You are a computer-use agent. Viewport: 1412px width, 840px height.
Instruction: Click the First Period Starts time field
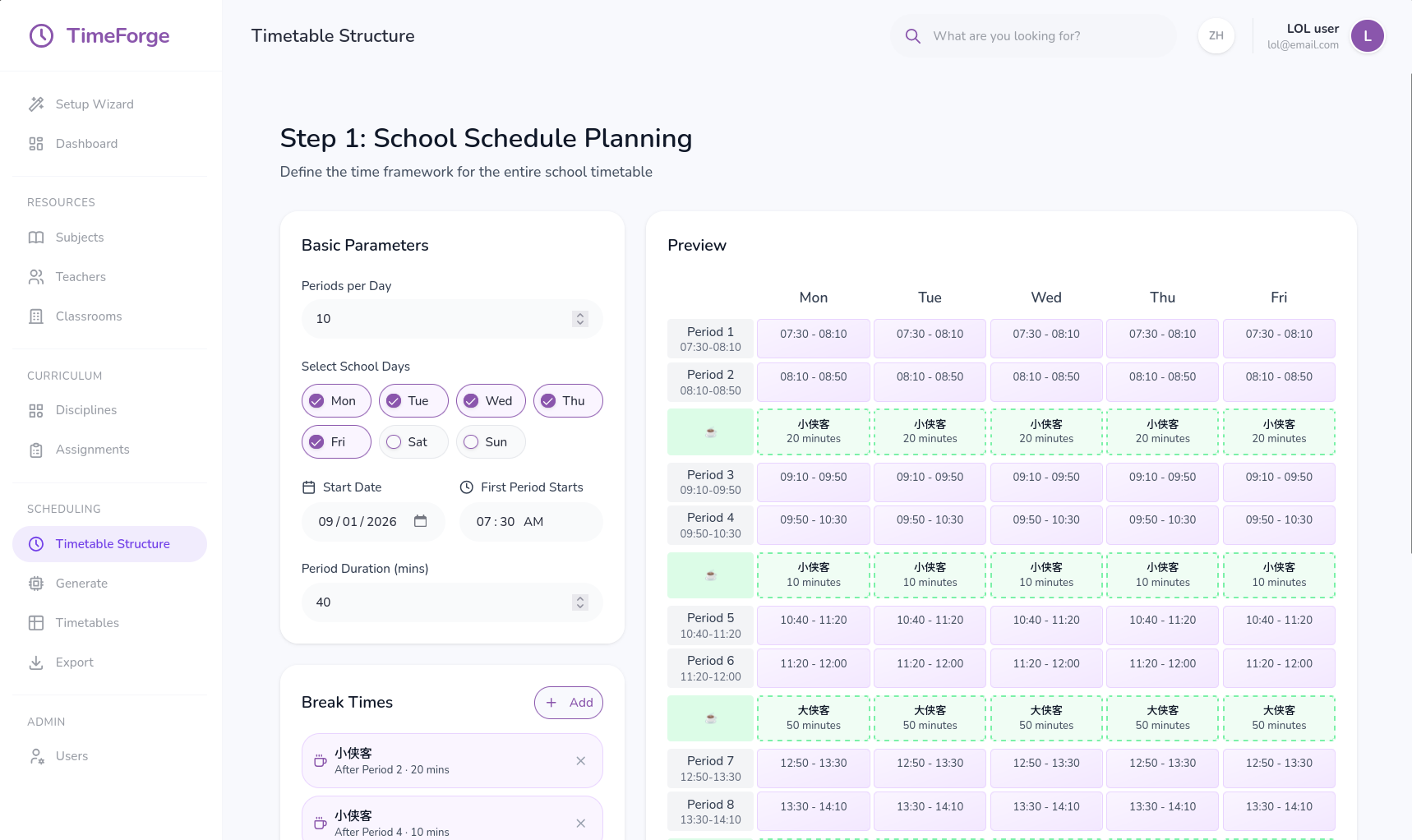coord(530,522)
